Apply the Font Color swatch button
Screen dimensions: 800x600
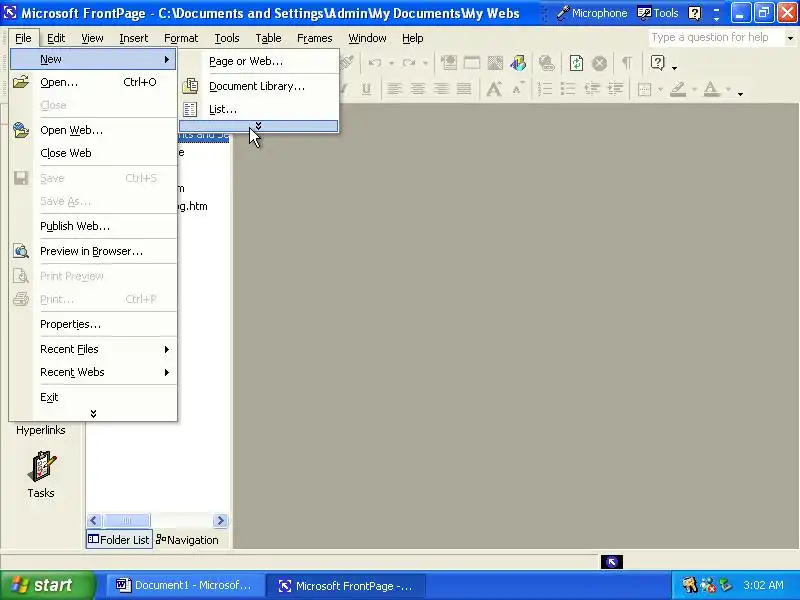(x=712, y=89)
